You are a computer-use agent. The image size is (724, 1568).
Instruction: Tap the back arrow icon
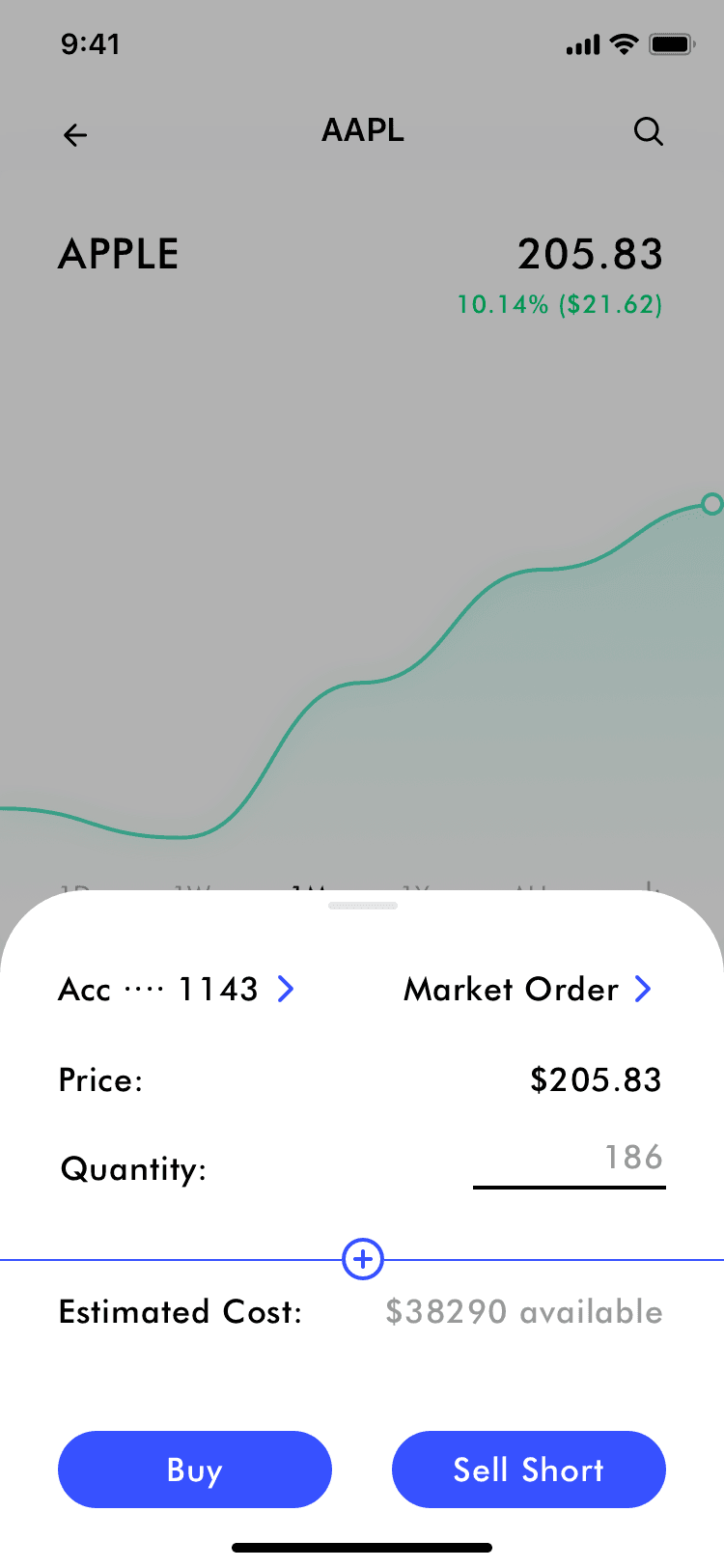click(x=75, y=135)
